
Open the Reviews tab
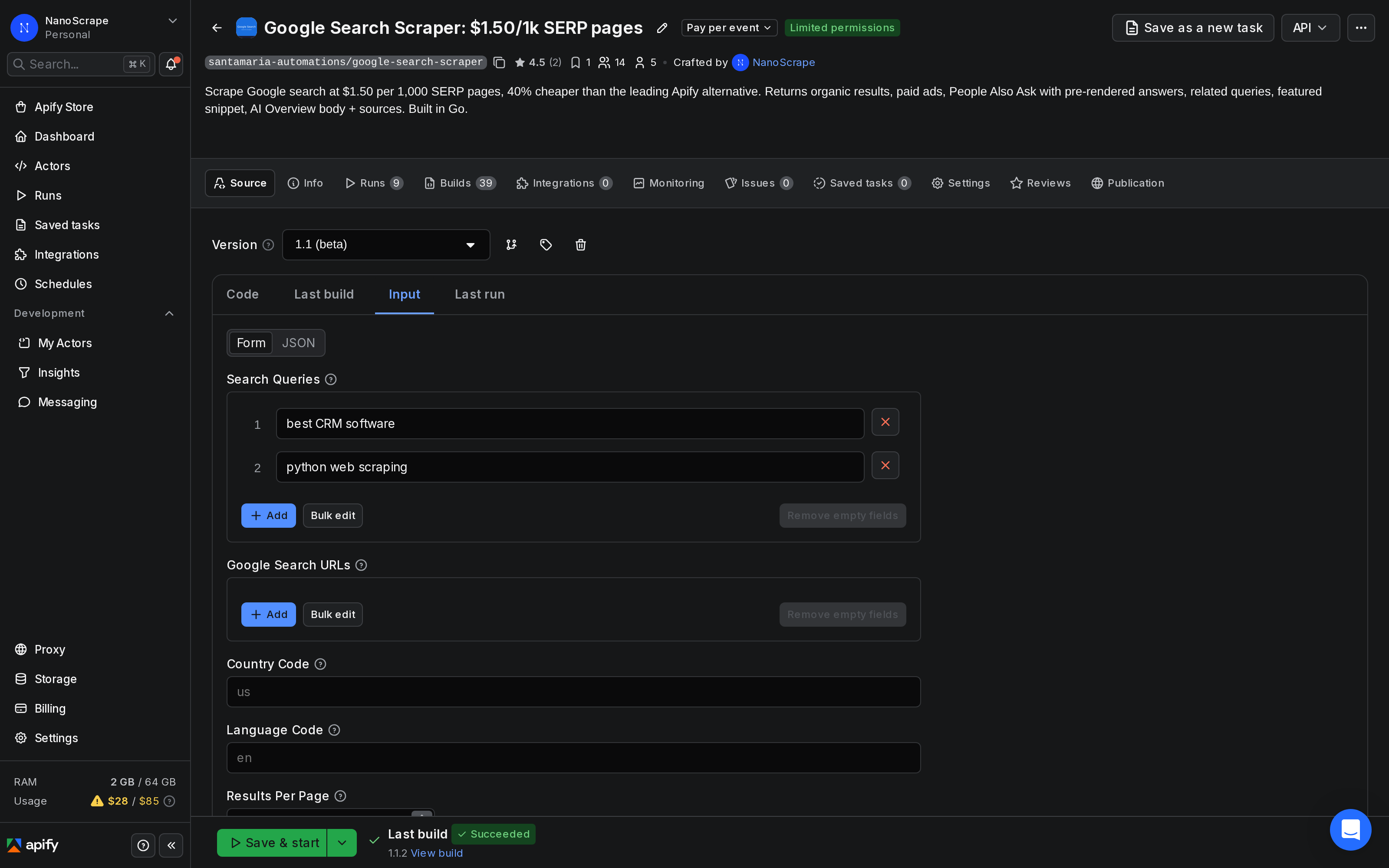coord(1040,183)
